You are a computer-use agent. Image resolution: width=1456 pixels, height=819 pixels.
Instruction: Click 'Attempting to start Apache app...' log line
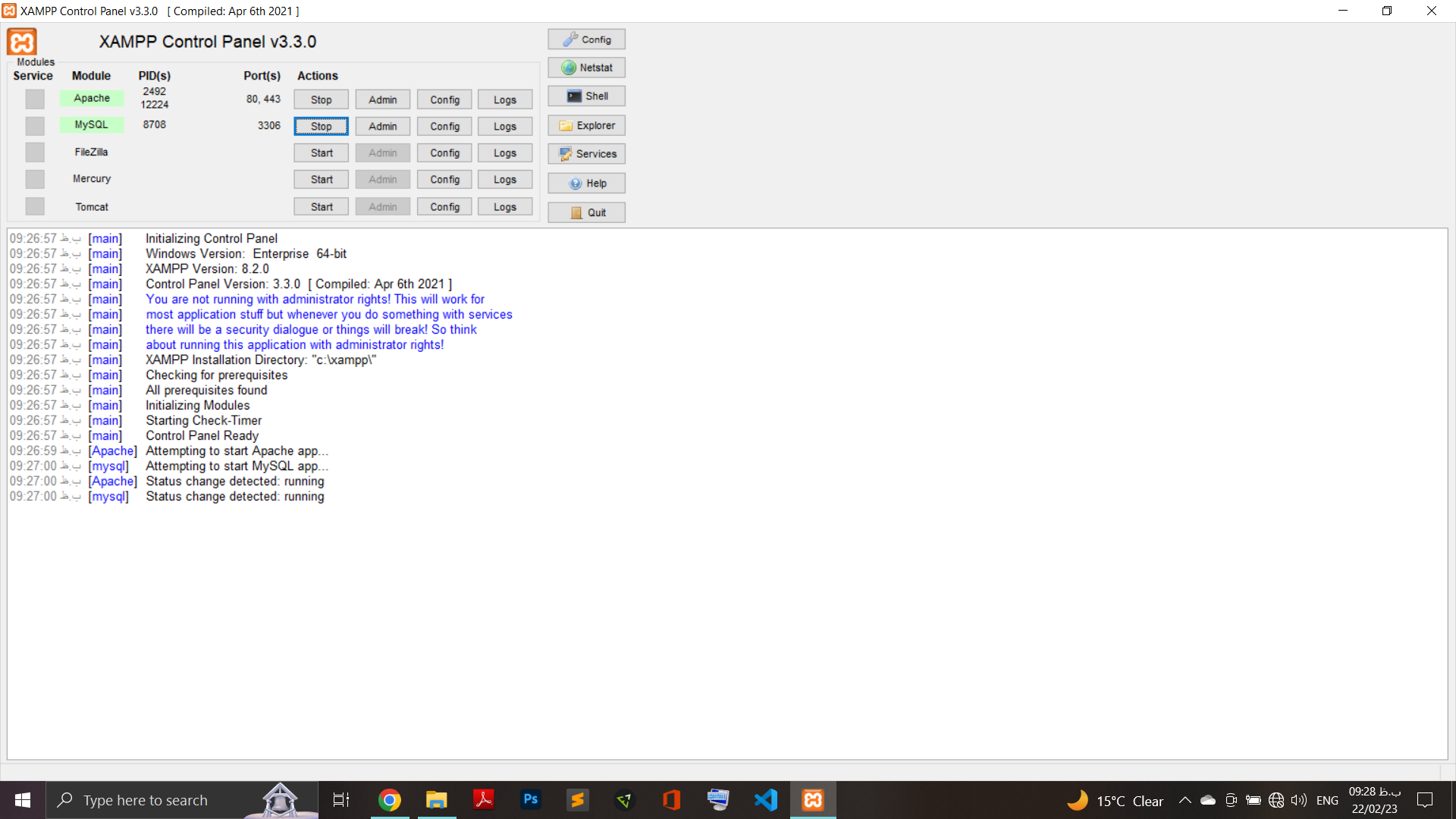click(237, 450)
